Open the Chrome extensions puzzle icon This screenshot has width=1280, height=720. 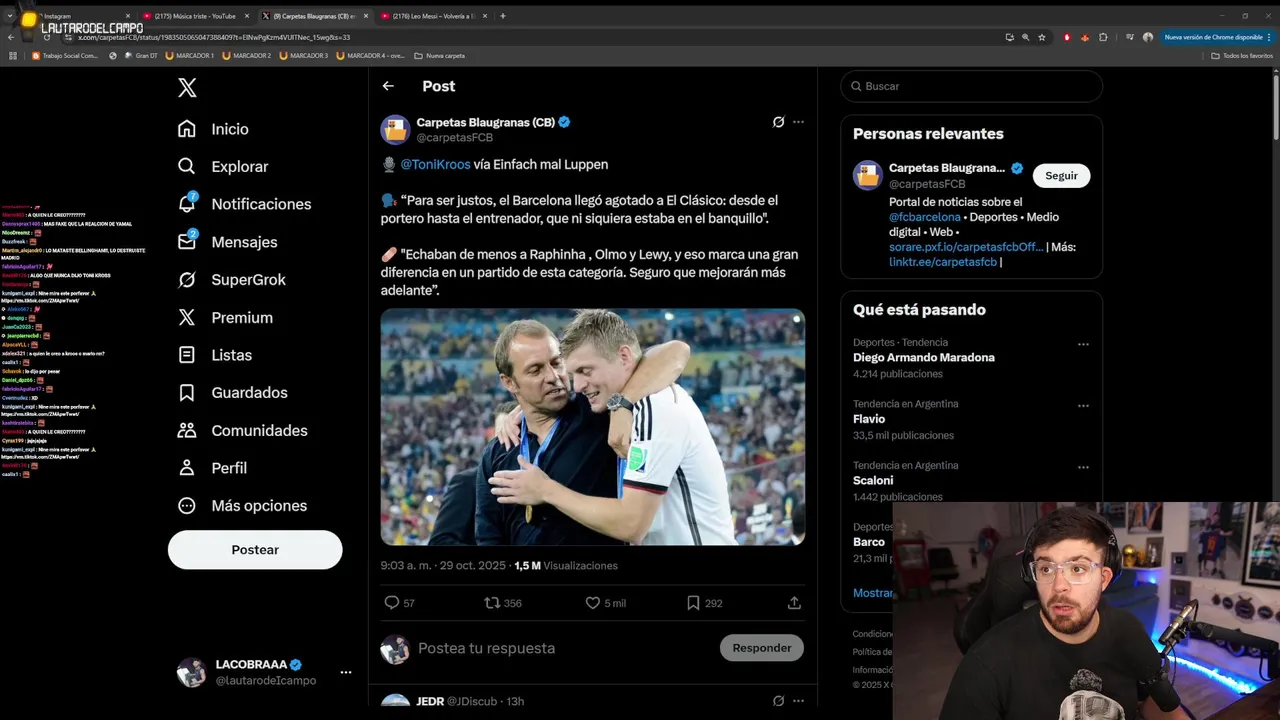coord(1103,37)
